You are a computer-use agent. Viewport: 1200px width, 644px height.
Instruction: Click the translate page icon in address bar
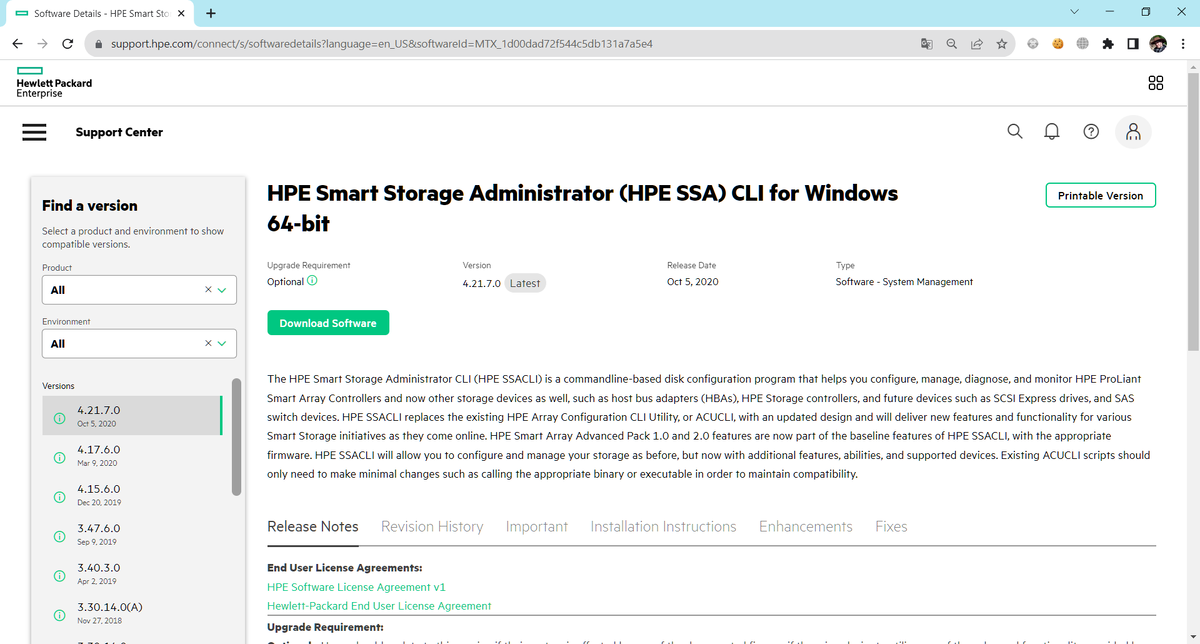(x=926, y=44)
